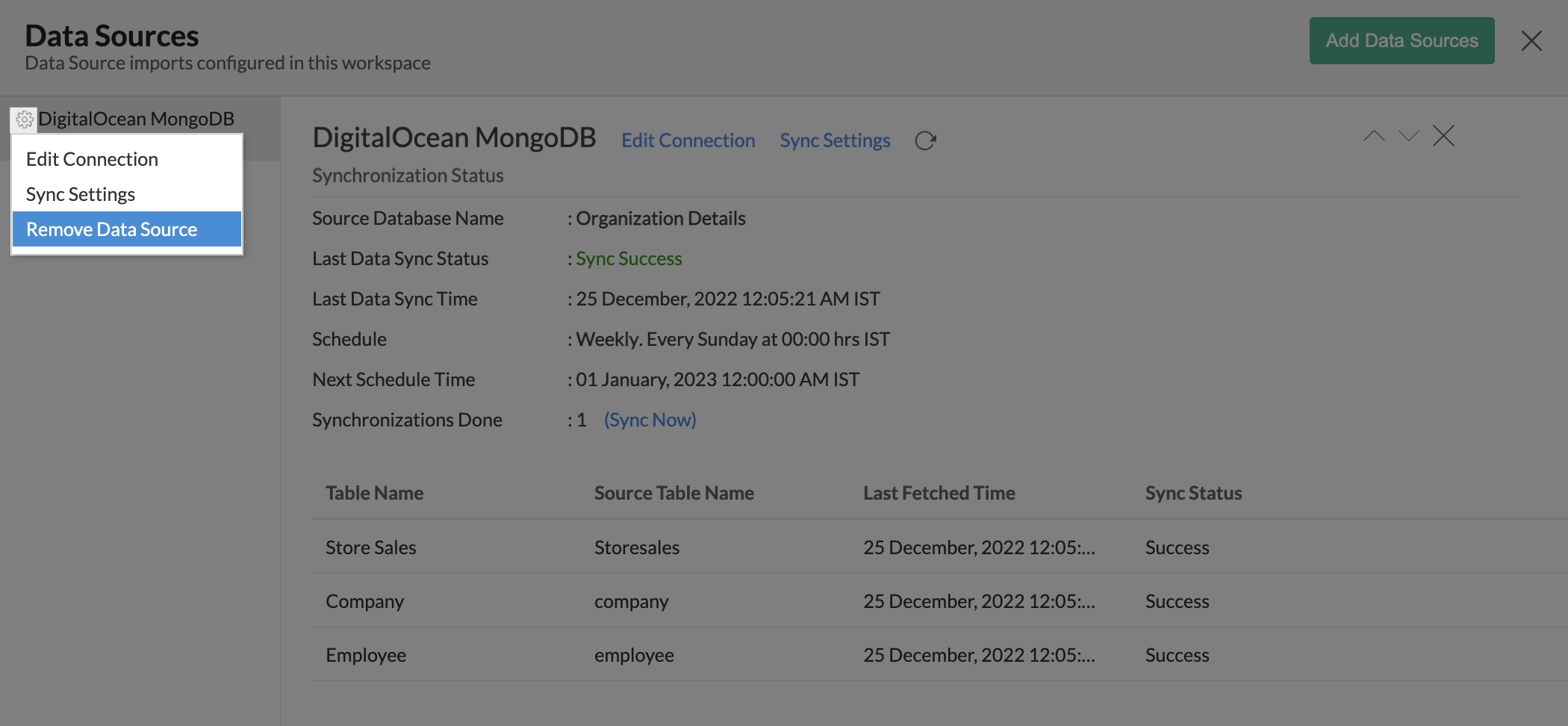
Task: Click the Sync Status column header
Action: pos(1193,493)
